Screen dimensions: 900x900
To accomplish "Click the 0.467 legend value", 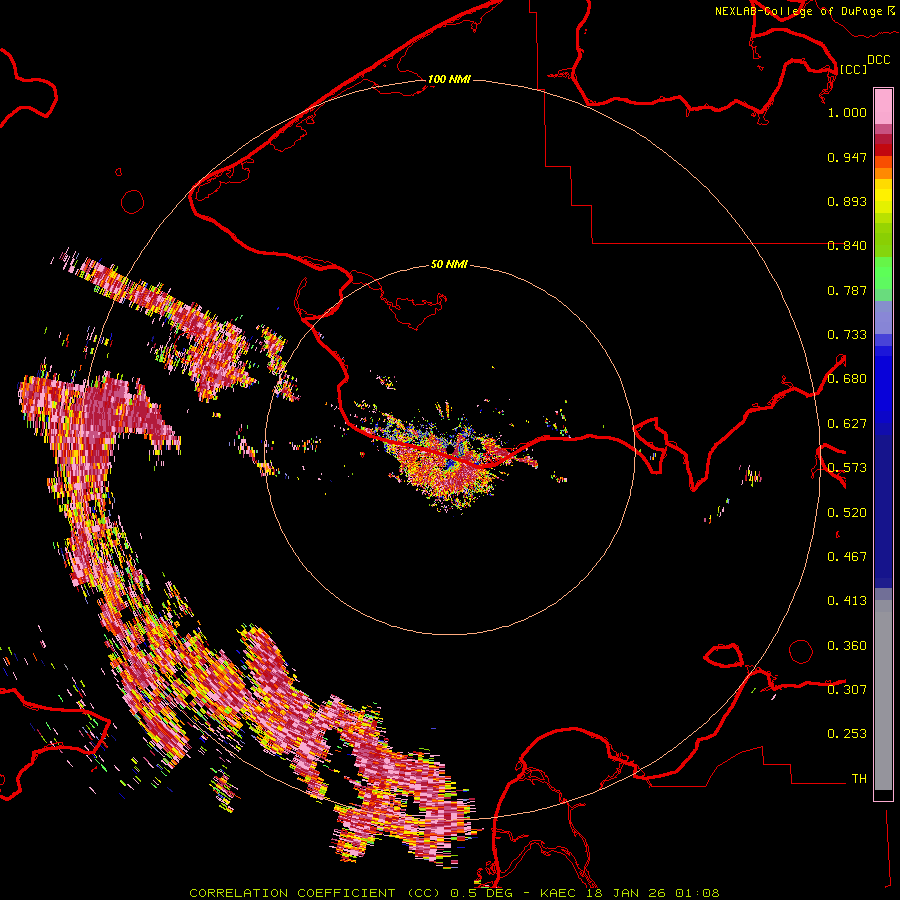I will pos(847,557).
